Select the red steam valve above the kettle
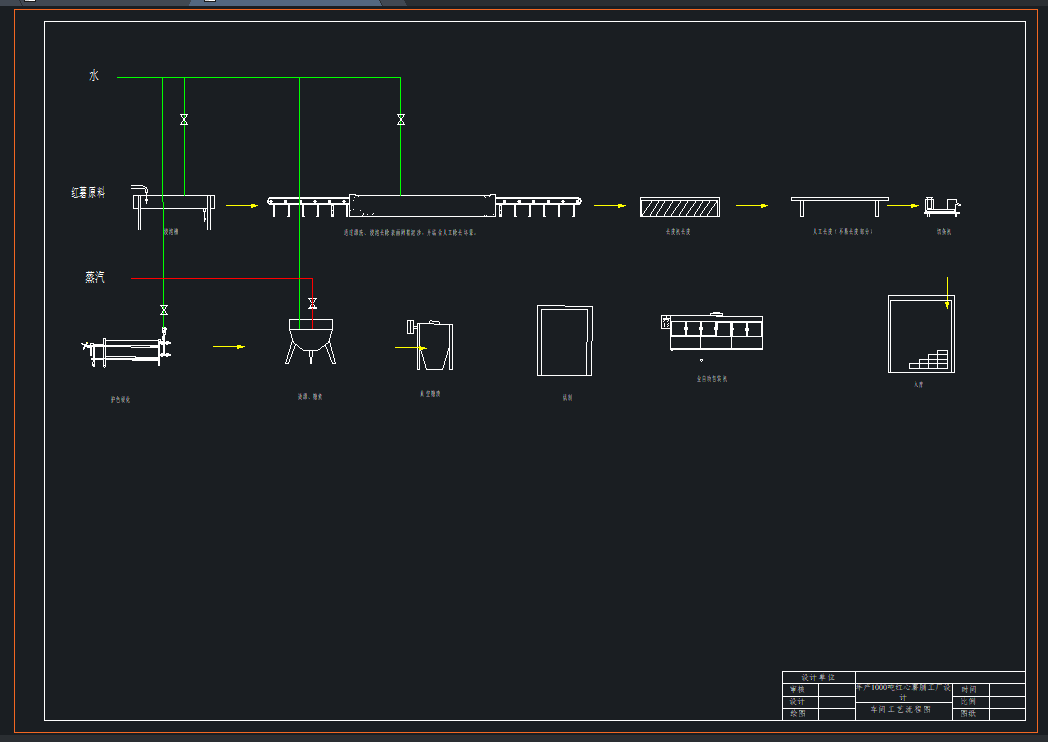Screen dimensions: 1048x742 click(312, 303)
